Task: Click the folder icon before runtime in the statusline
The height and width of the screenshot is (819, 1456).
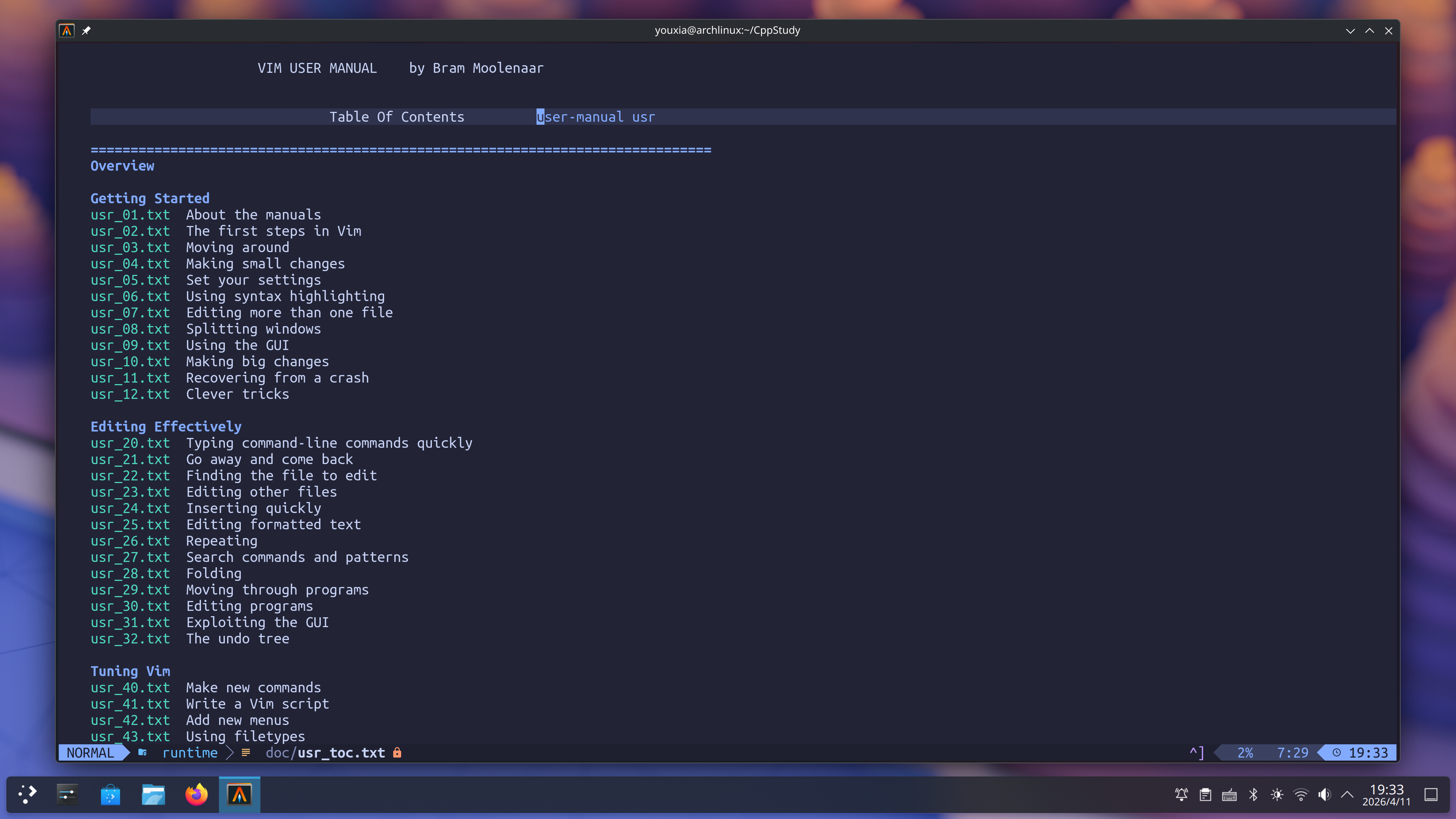Action: click(143, 752)
